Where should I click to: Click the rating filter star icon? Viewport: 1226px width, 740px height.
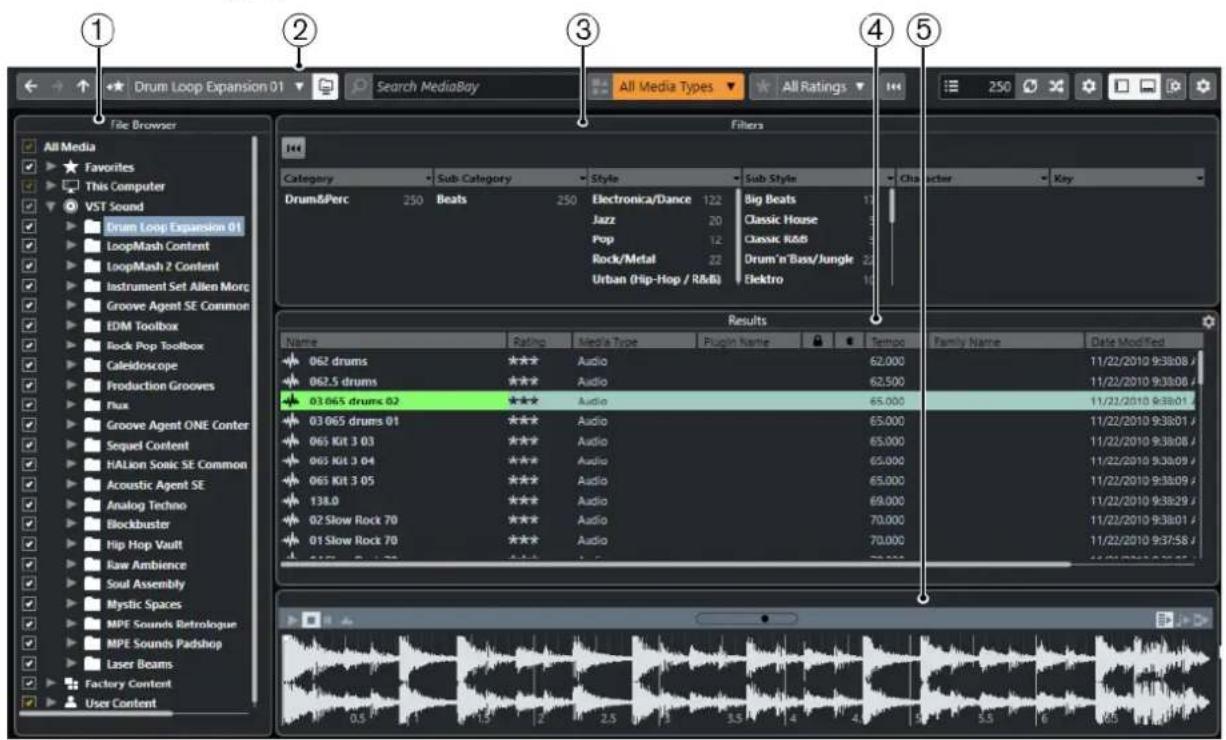(764, 87)
